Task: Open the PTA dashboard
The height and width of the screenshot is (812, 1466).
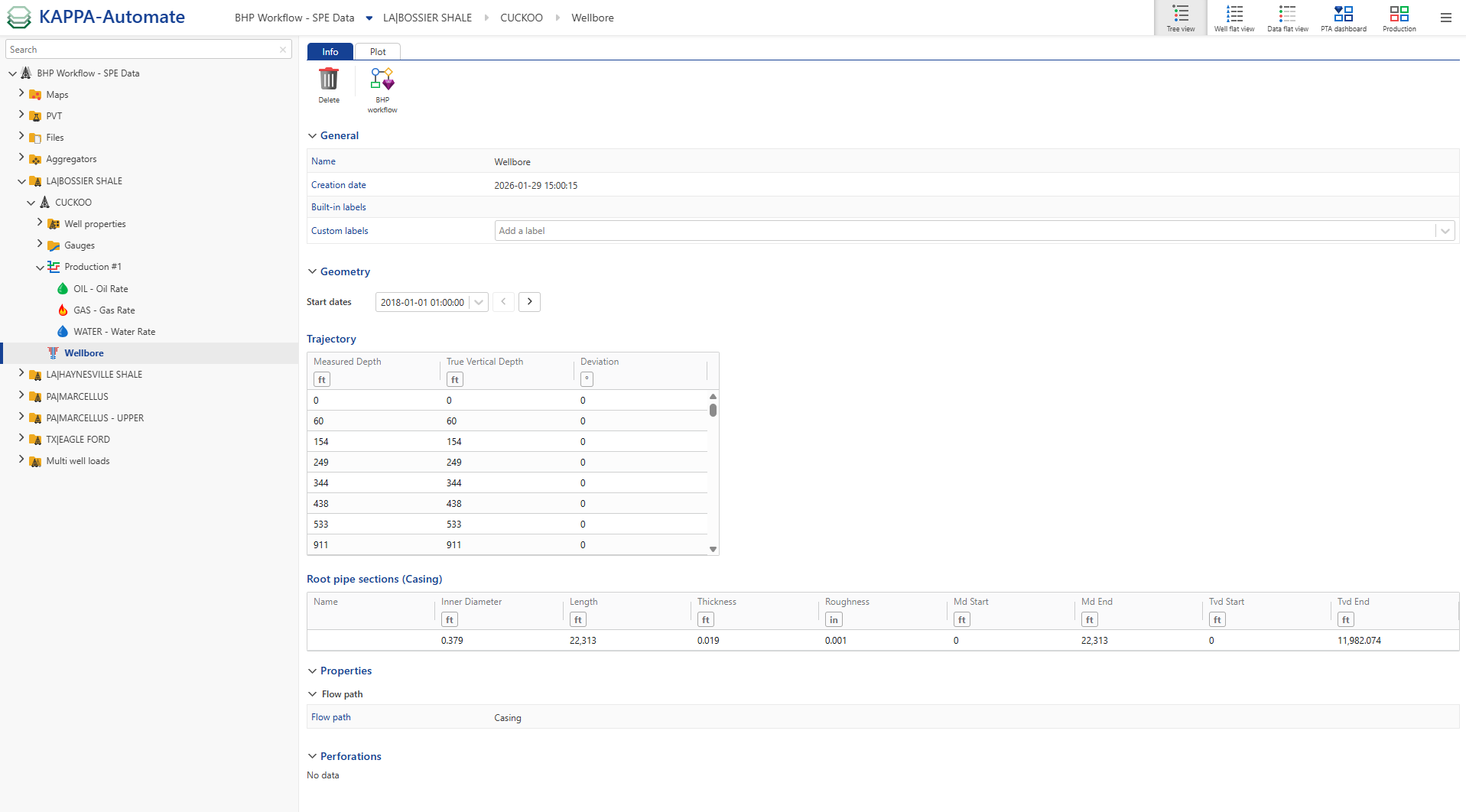Action: [x=1343, y=18]
